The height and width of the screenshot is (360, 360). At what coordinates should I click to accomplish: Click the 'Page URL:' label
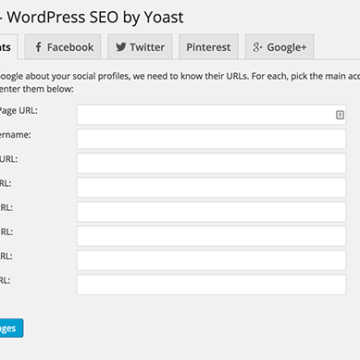(x=19, y=111)
